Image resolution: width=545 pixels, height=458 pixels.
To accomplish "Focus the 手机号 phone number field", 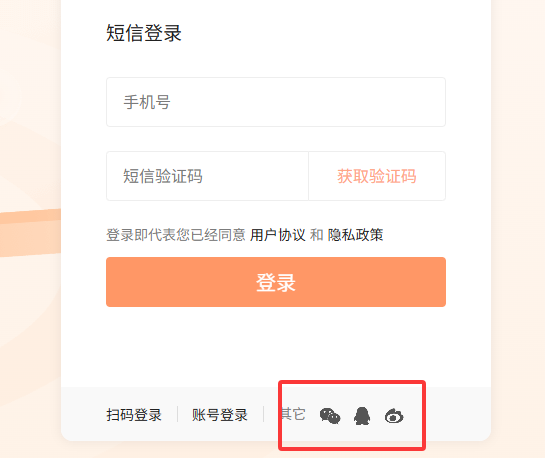I will click(276, 102).
